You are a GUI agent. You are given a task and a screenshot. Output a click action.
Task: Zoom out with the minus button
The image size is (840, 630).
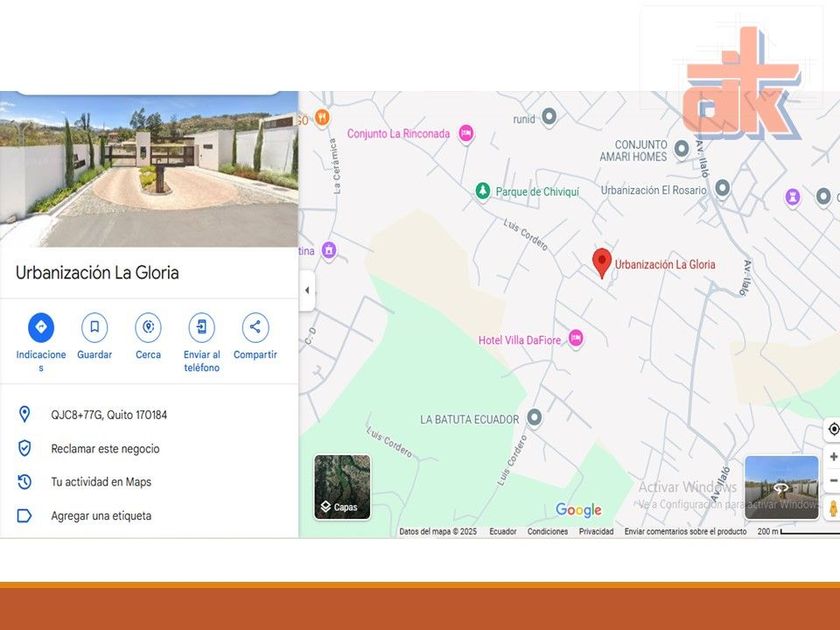833,480
